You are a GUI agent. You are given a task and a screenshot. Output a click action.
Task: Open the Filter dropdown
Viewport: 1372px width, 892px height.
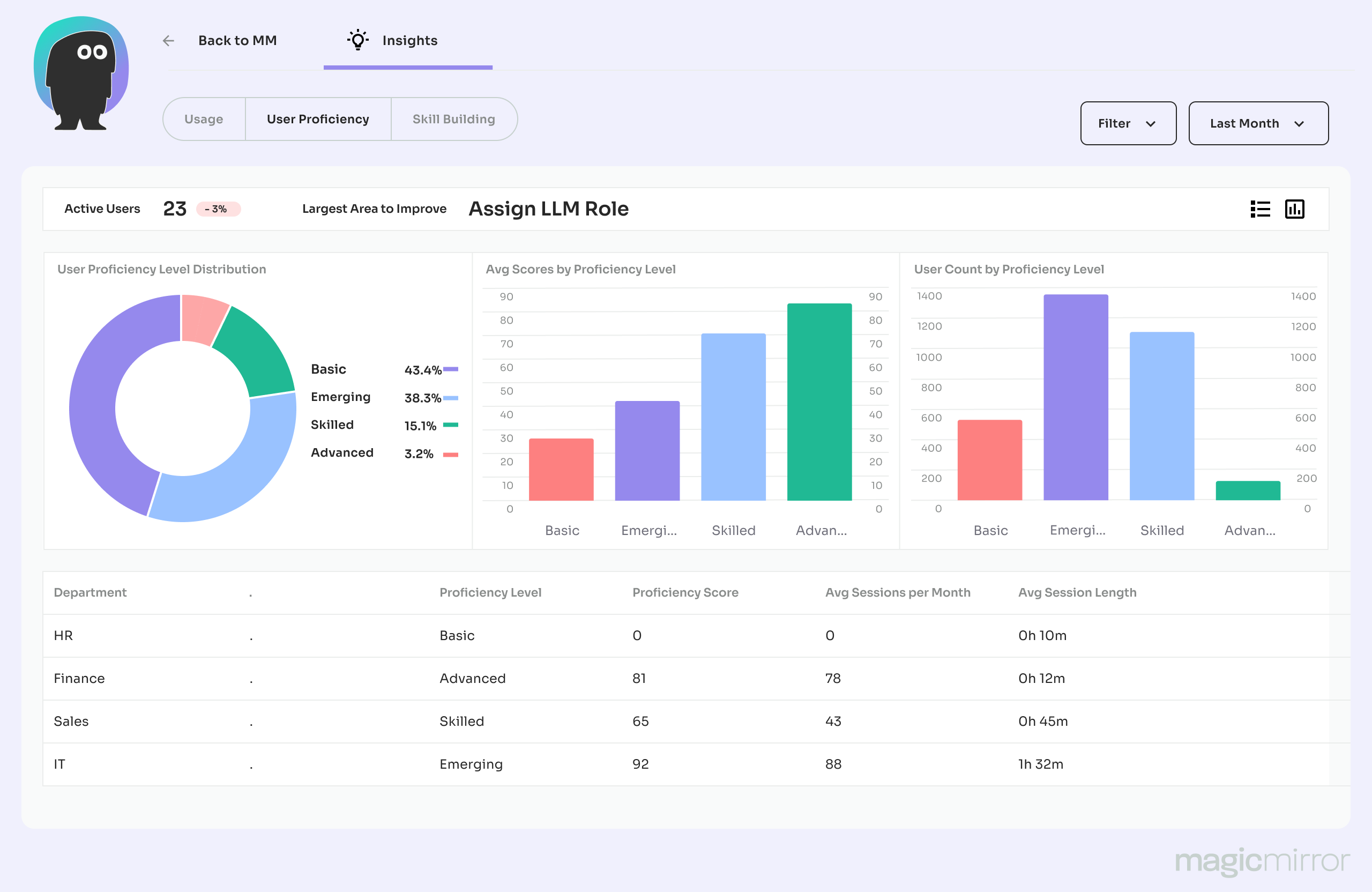pyautogui.click(x=1128, y=123)
